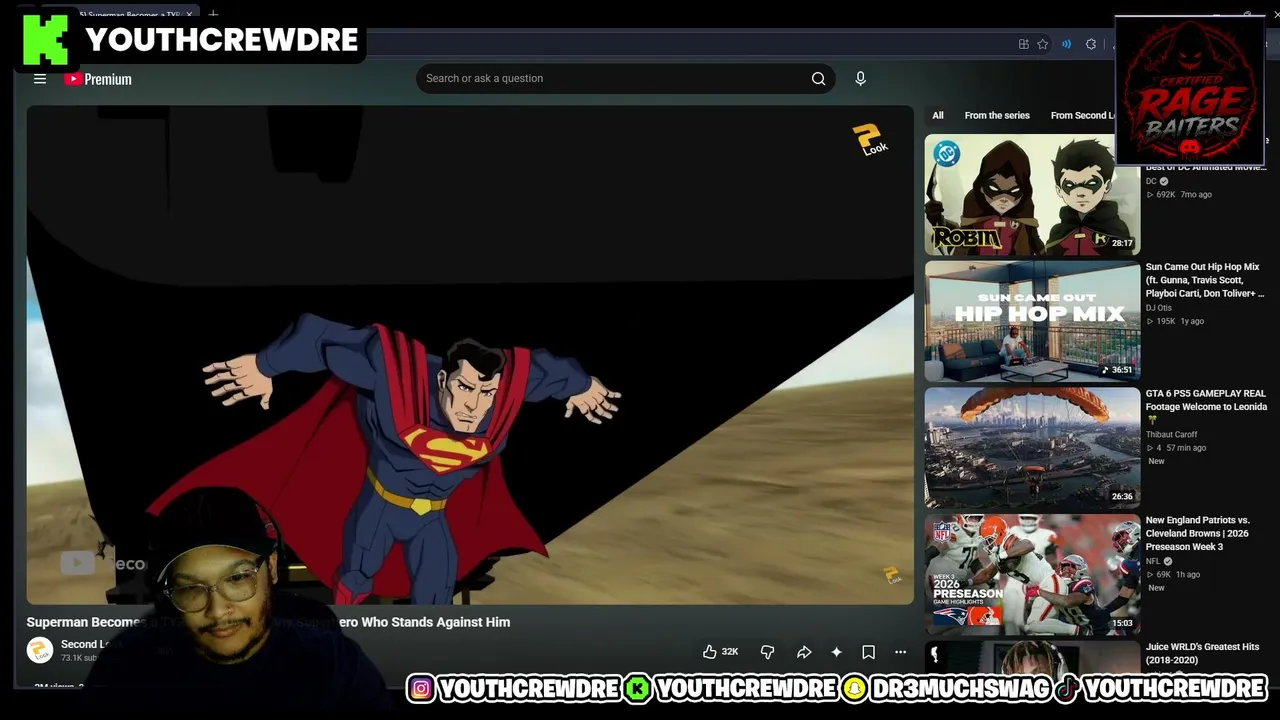
Task: Open the Second Look channel avatar
Action: [x=40, y=650]
